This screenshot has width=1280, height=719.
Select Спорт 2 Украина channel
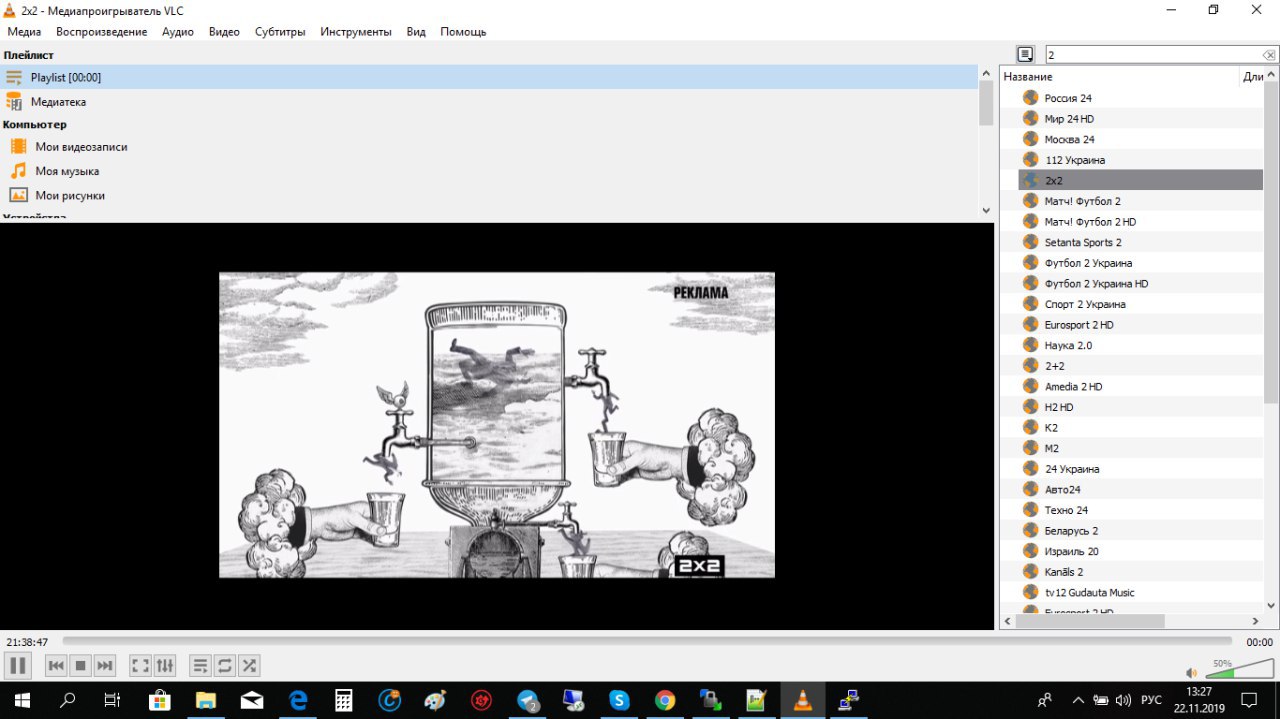(x=1085, y=304)
